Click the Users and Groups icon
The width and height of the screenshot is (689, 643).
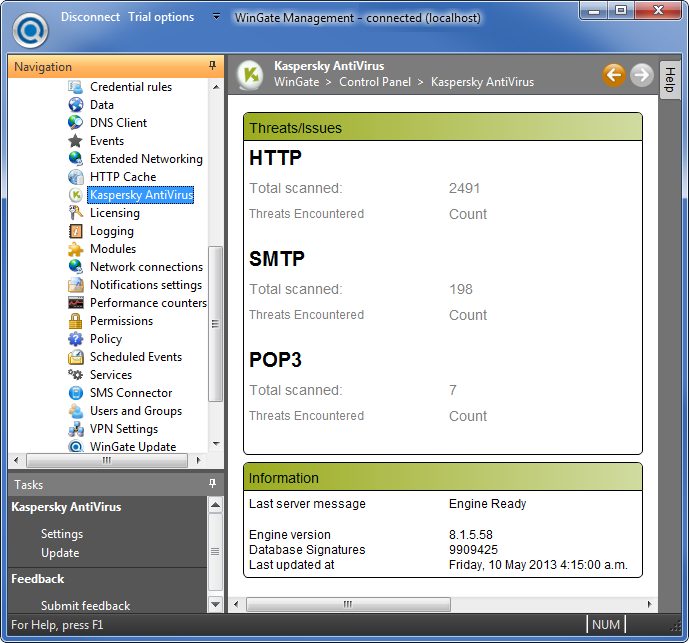tap(76, 411)
